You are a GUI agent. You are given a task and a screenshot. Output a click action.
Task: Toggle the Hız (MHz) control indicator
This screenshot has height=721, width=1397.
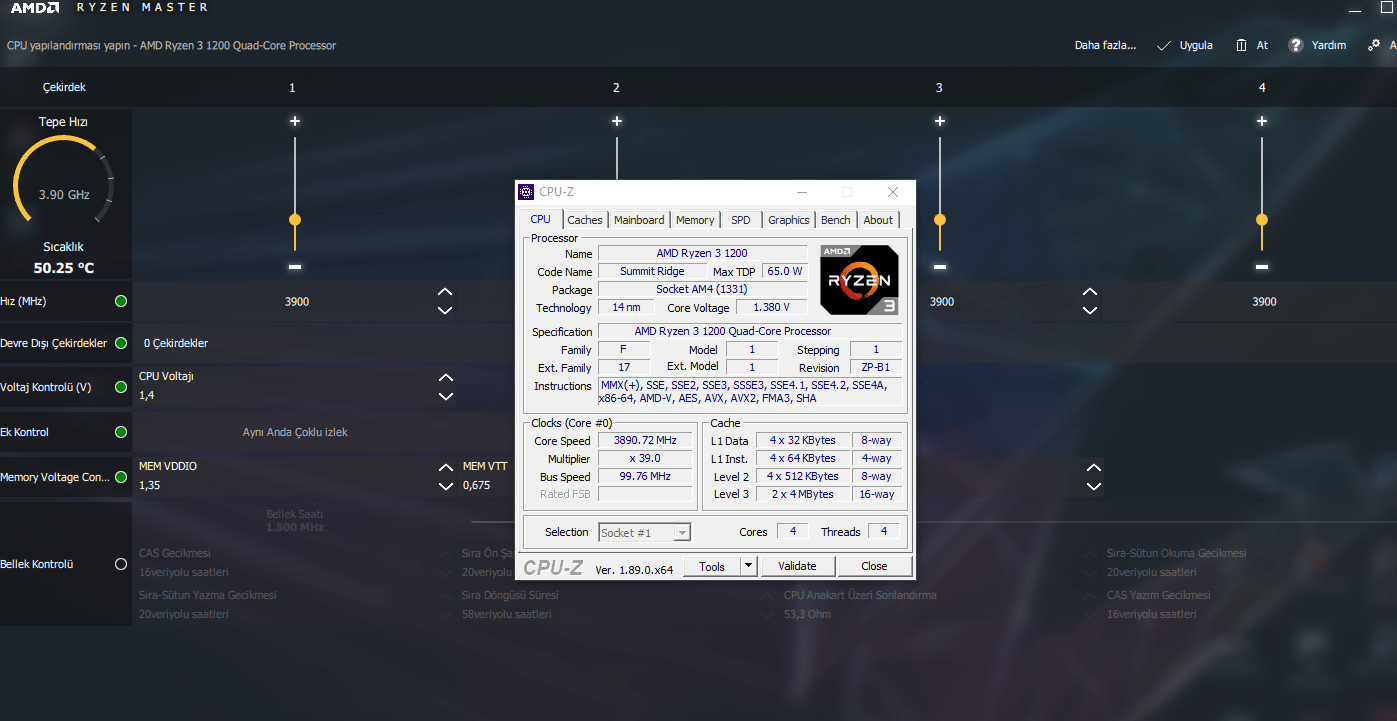pyautogui.click(x=121, y=301)
